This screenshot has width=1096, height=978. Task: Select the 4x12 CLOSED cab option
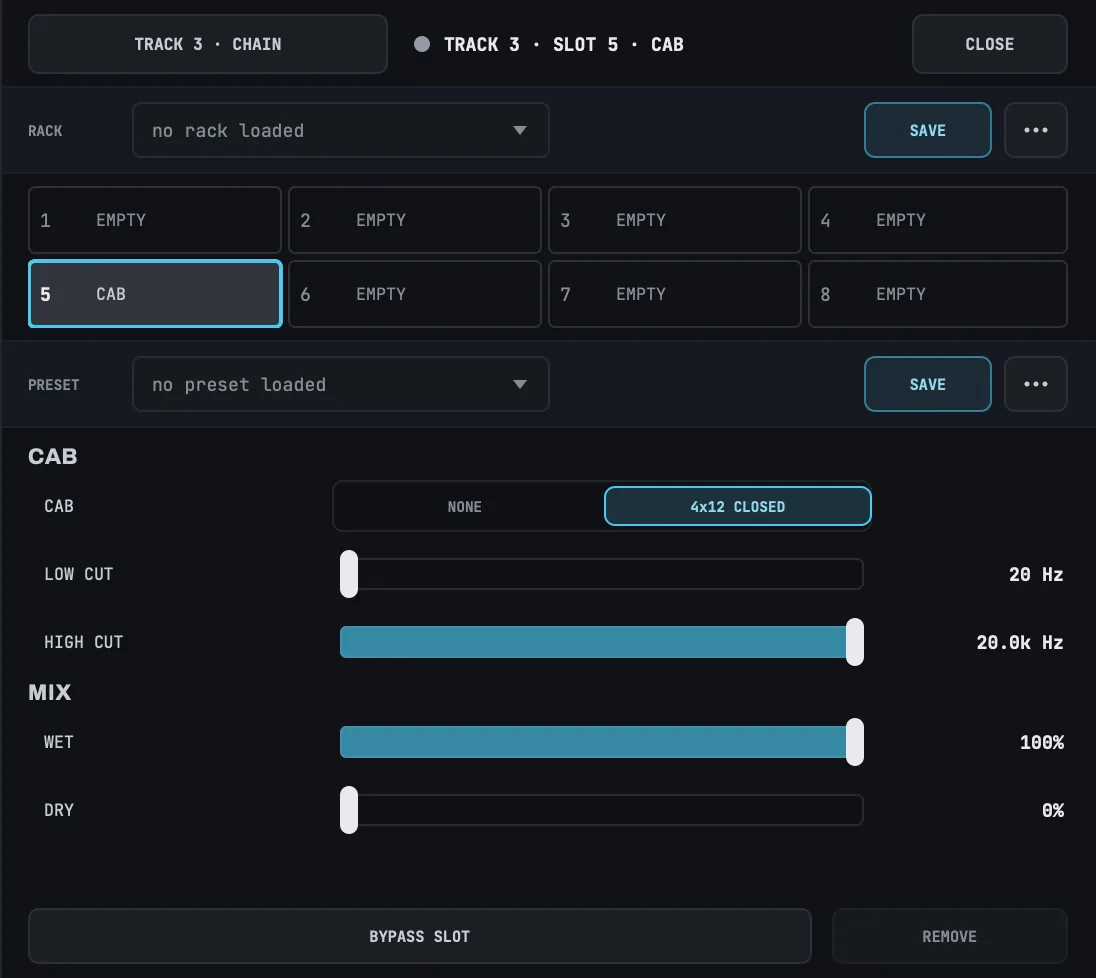click(x=737, y=506)
